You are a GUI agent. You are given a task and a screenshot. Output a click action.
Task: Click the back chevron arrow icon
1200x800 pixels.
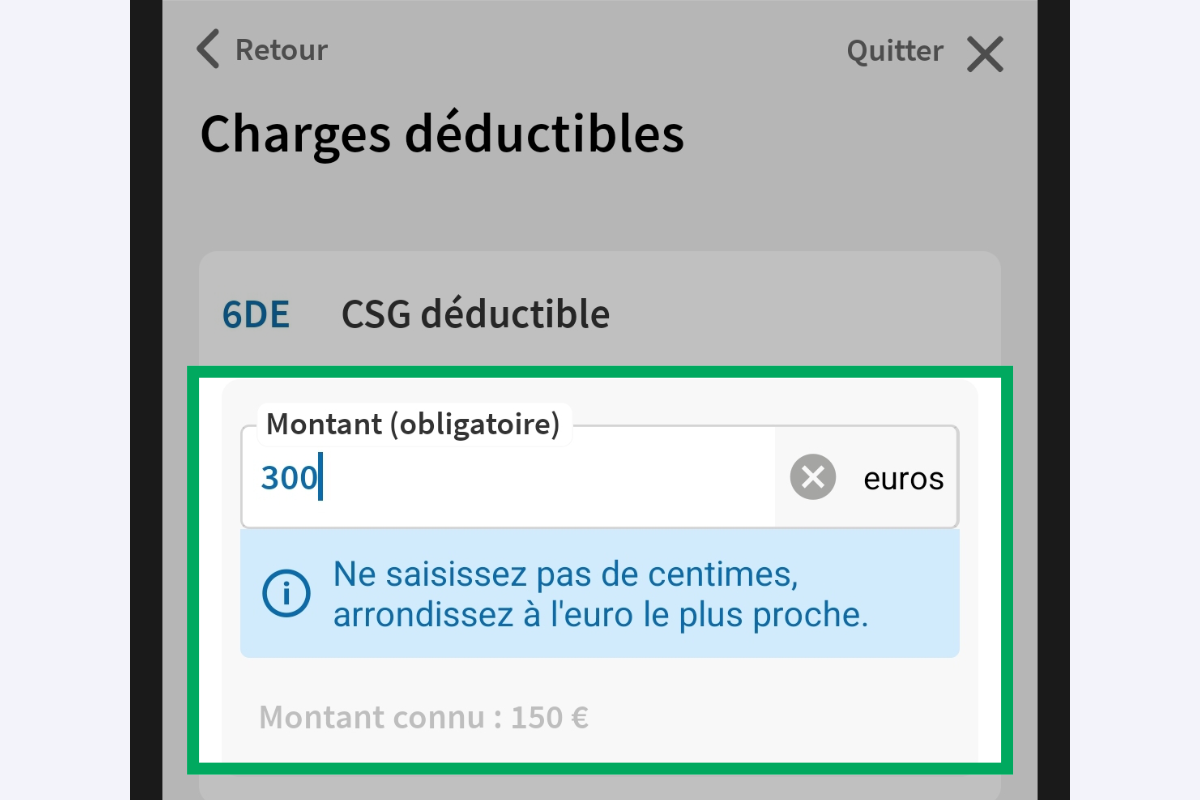(x=207, y=49)
